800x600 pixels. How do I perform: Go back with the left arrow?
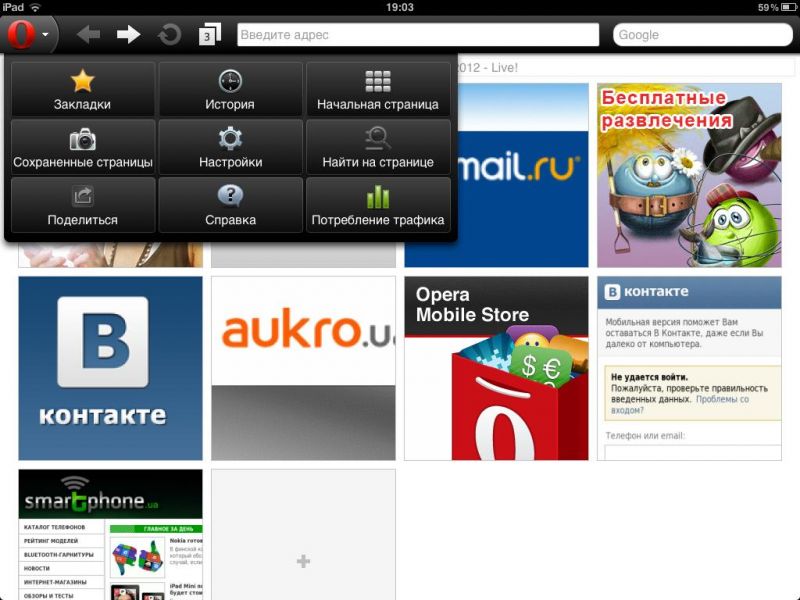[x=88, y=35]
